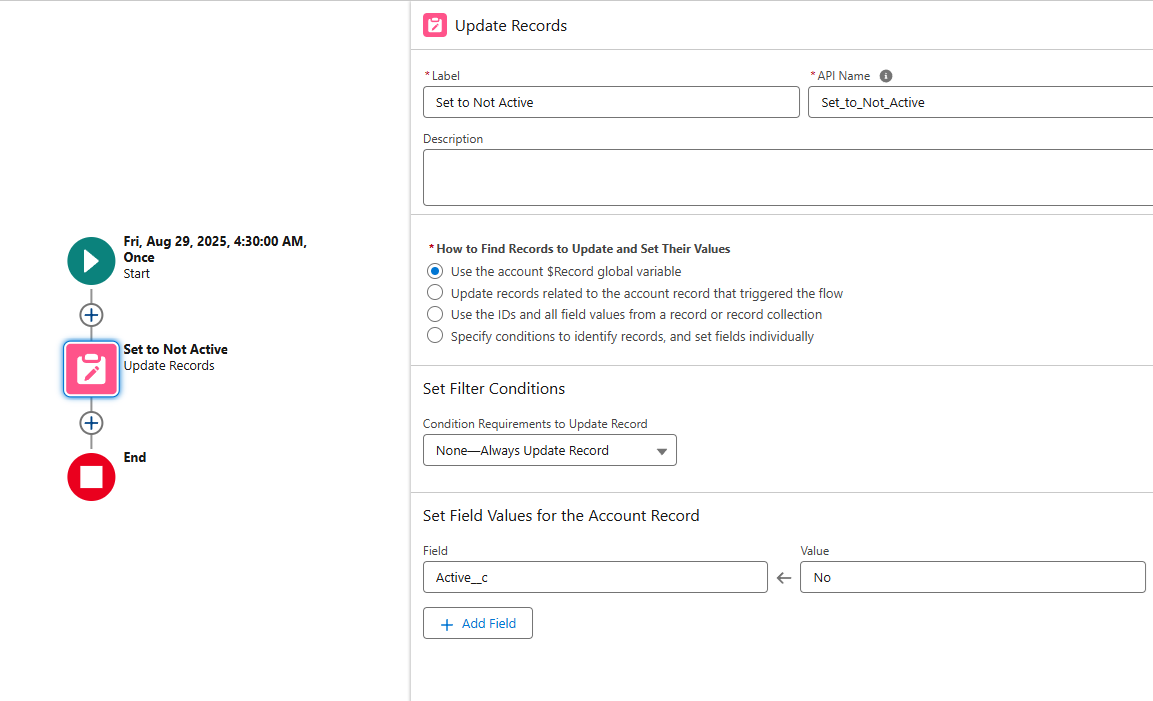Edit the API Name input field
The height and width of the screenshot is (701, 1153).
[x=980, y=102]
